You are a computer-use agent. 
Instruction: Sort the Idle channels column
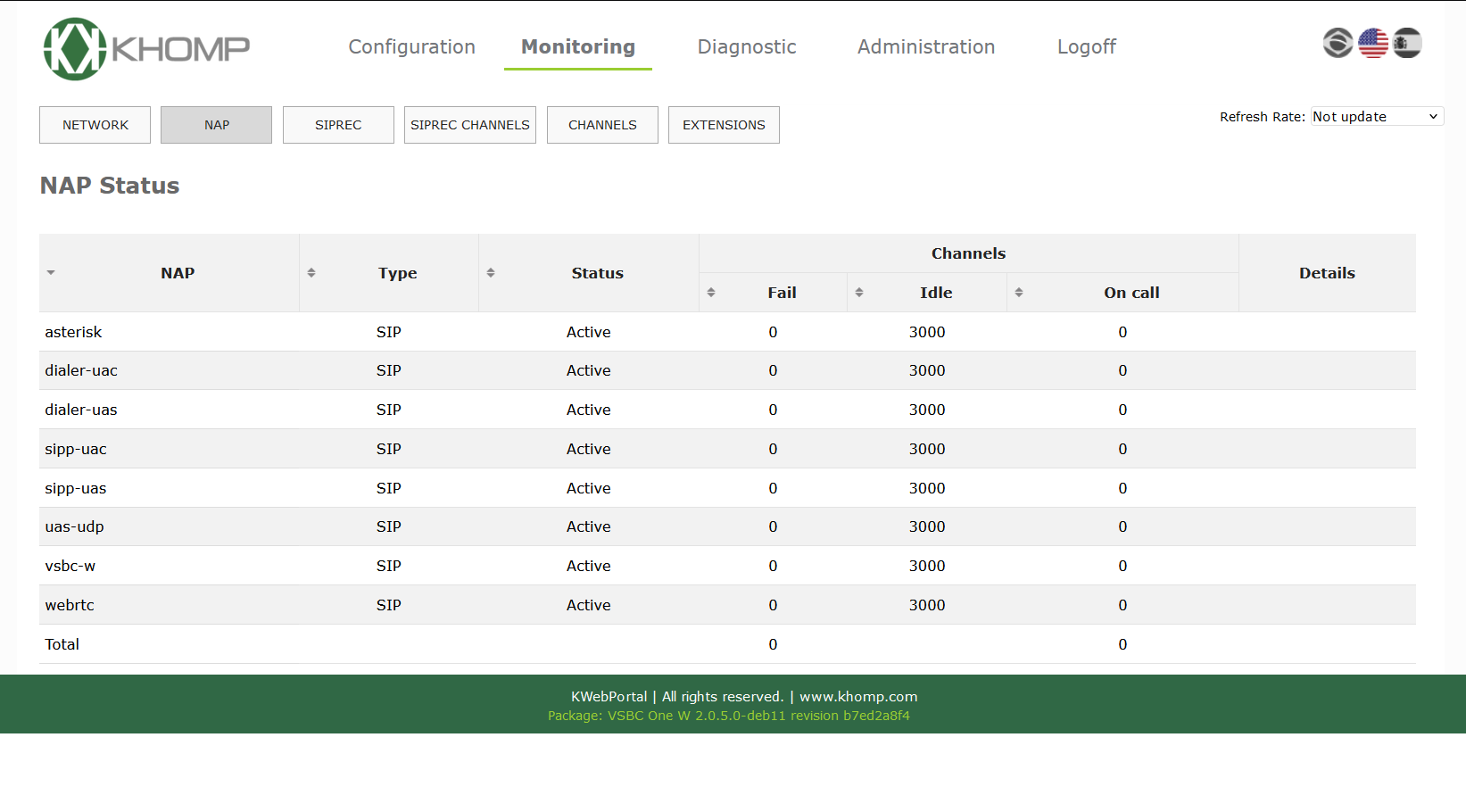coord(859,293)
